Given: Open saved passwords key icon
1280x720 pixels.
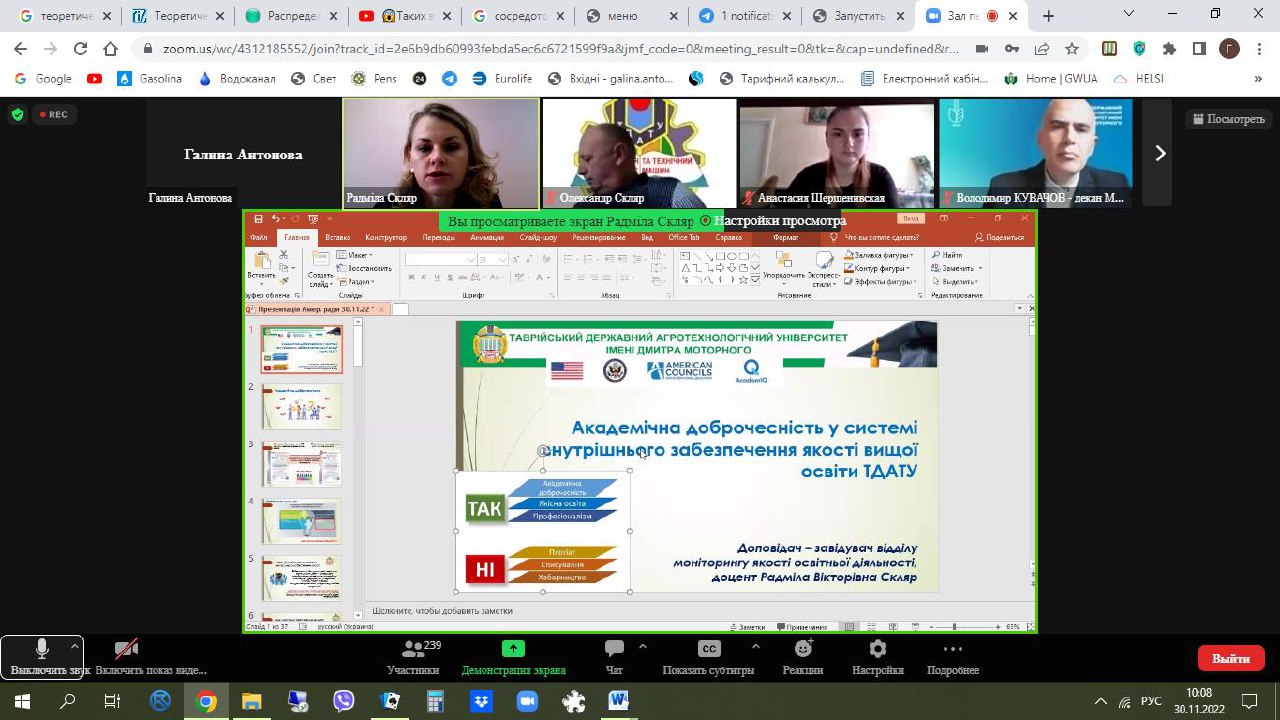Looking at the screenshot, I should (1013, 49).
